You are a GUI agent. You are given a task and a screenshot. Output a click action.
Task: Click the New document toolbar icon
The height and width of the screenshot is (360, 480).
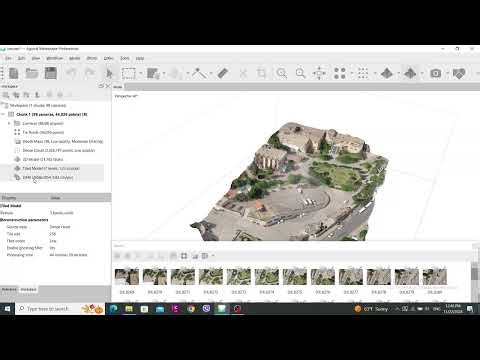(x=14, y=73)
